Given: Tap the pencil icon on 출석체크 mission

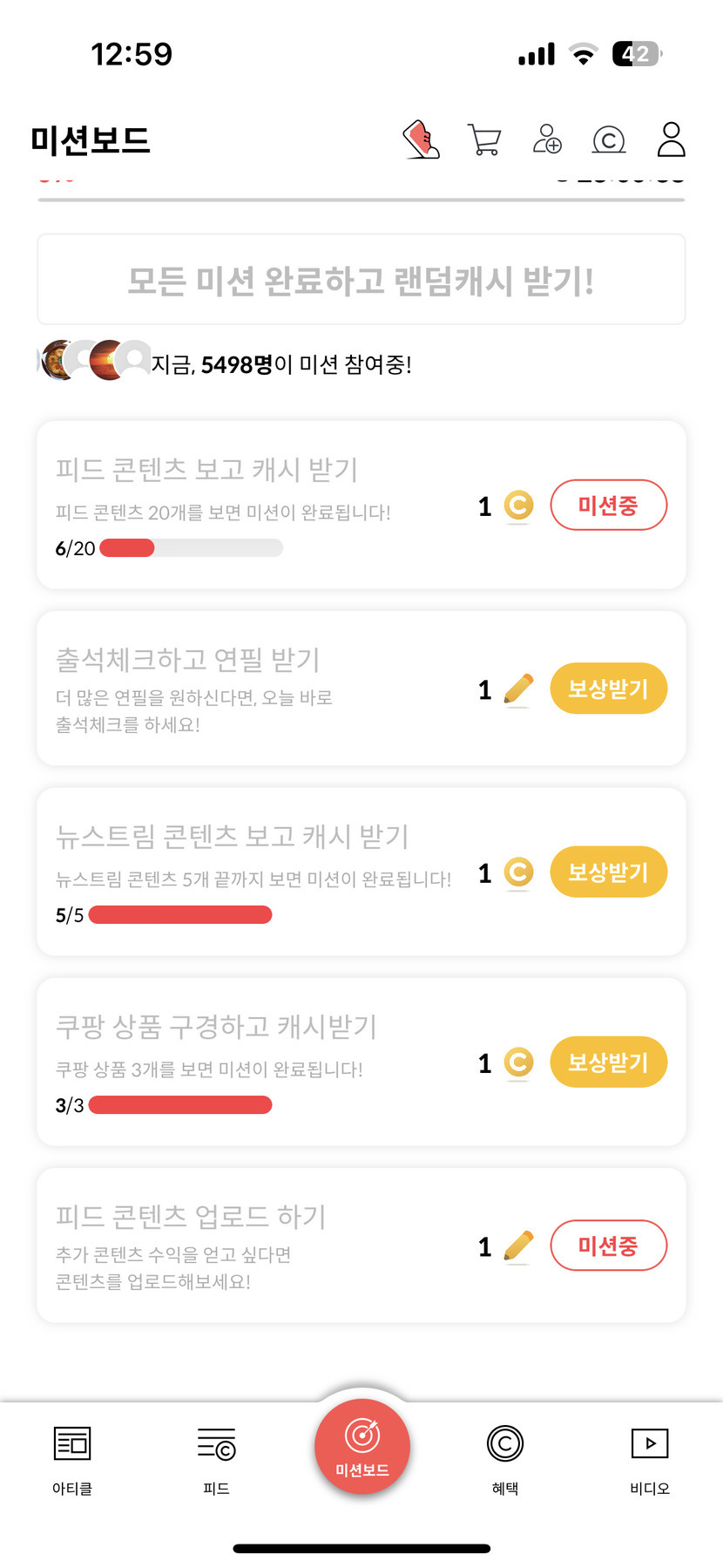Looking at the screenshot, I should pyautogui.click(x=518, y=689).
